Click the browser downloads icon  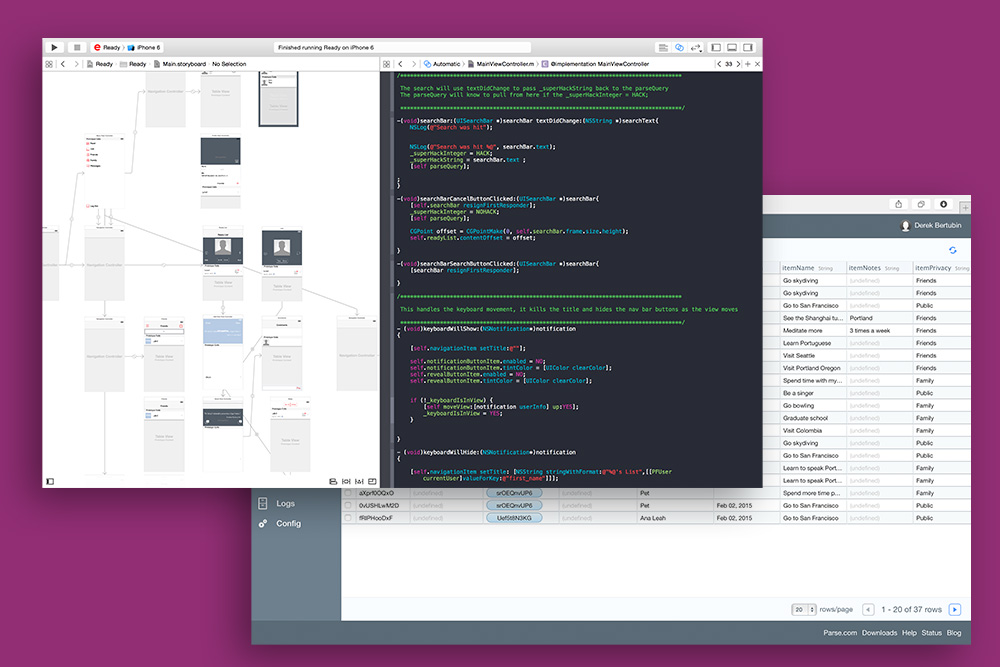(942, 204)
